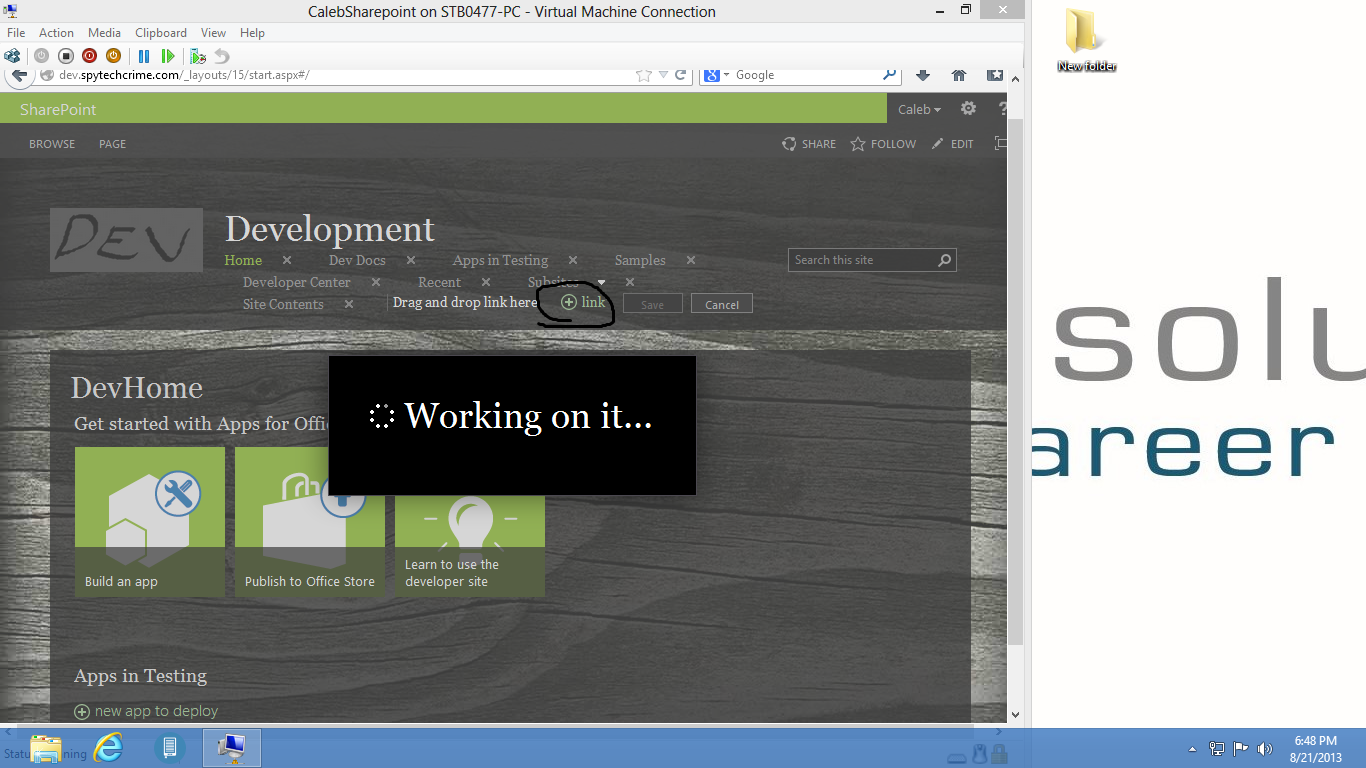
Task: Add a new navigation link with plus icon
Action: pyautogui.click(x=583, y=302)
